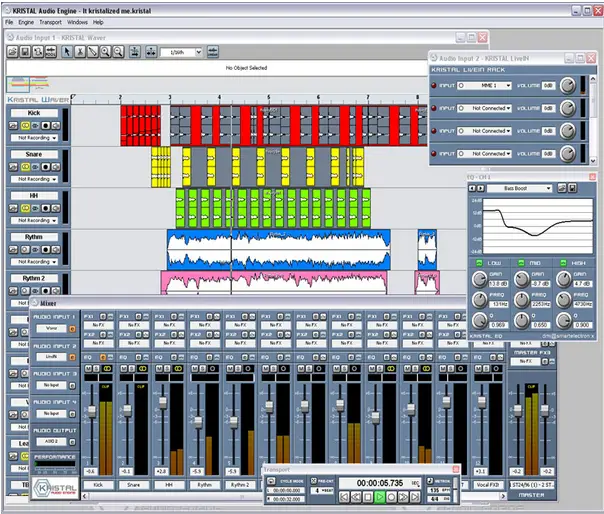The image size is (604, 514).
Task: Click the LOW gain 13.8 dB value field
Action: tap(498, 284)
